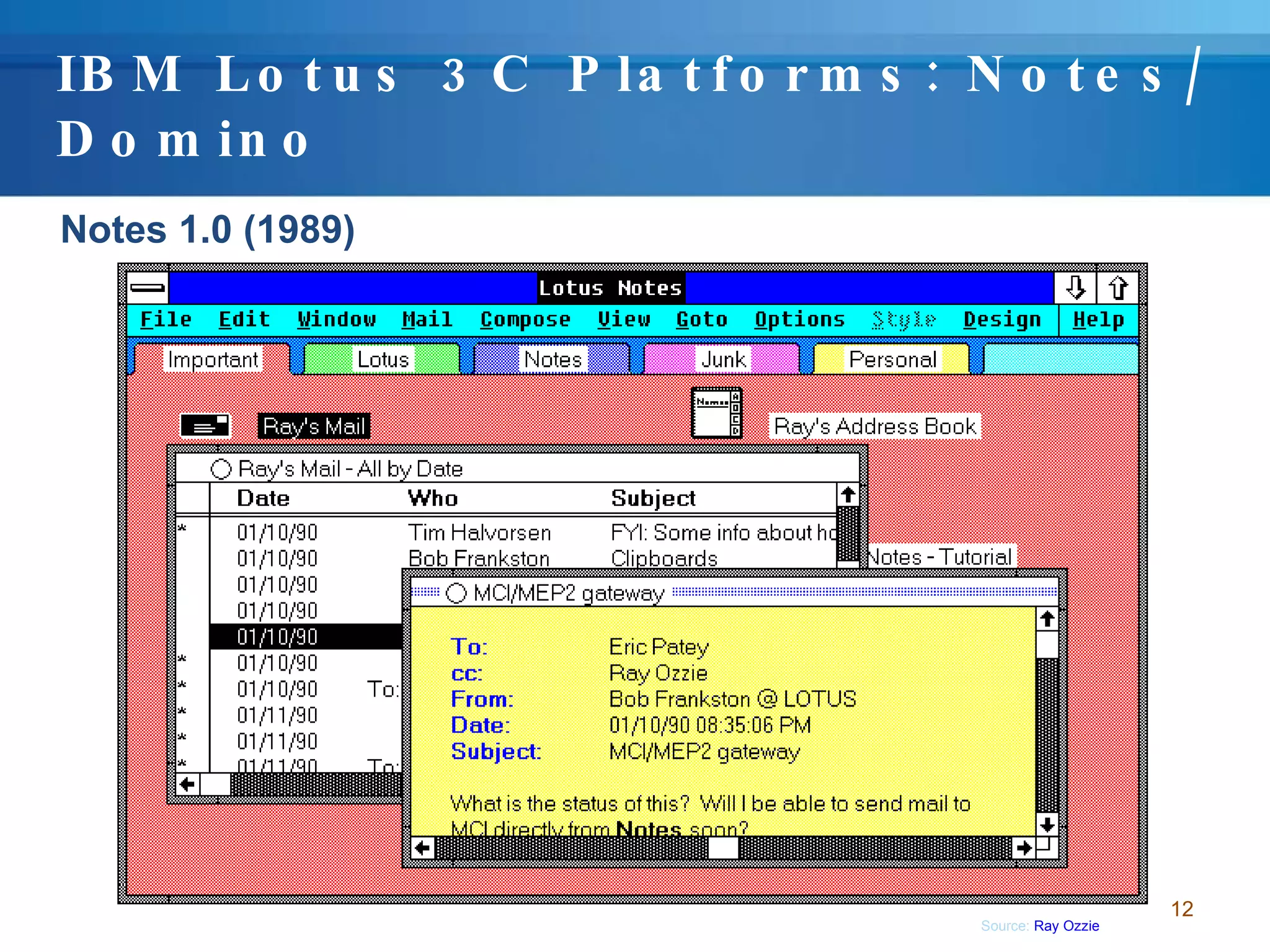Click the circle control in Ray's Mail - All by Date title bar
Viewport: 1270px width, 952px height.
[221, 469]
